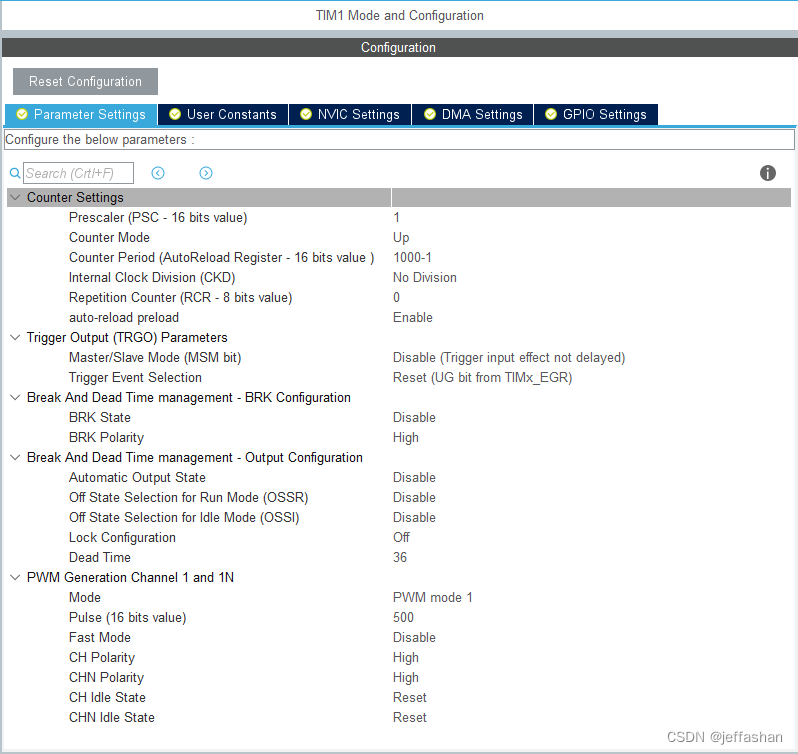Select the BRK Polarity label

106,438
